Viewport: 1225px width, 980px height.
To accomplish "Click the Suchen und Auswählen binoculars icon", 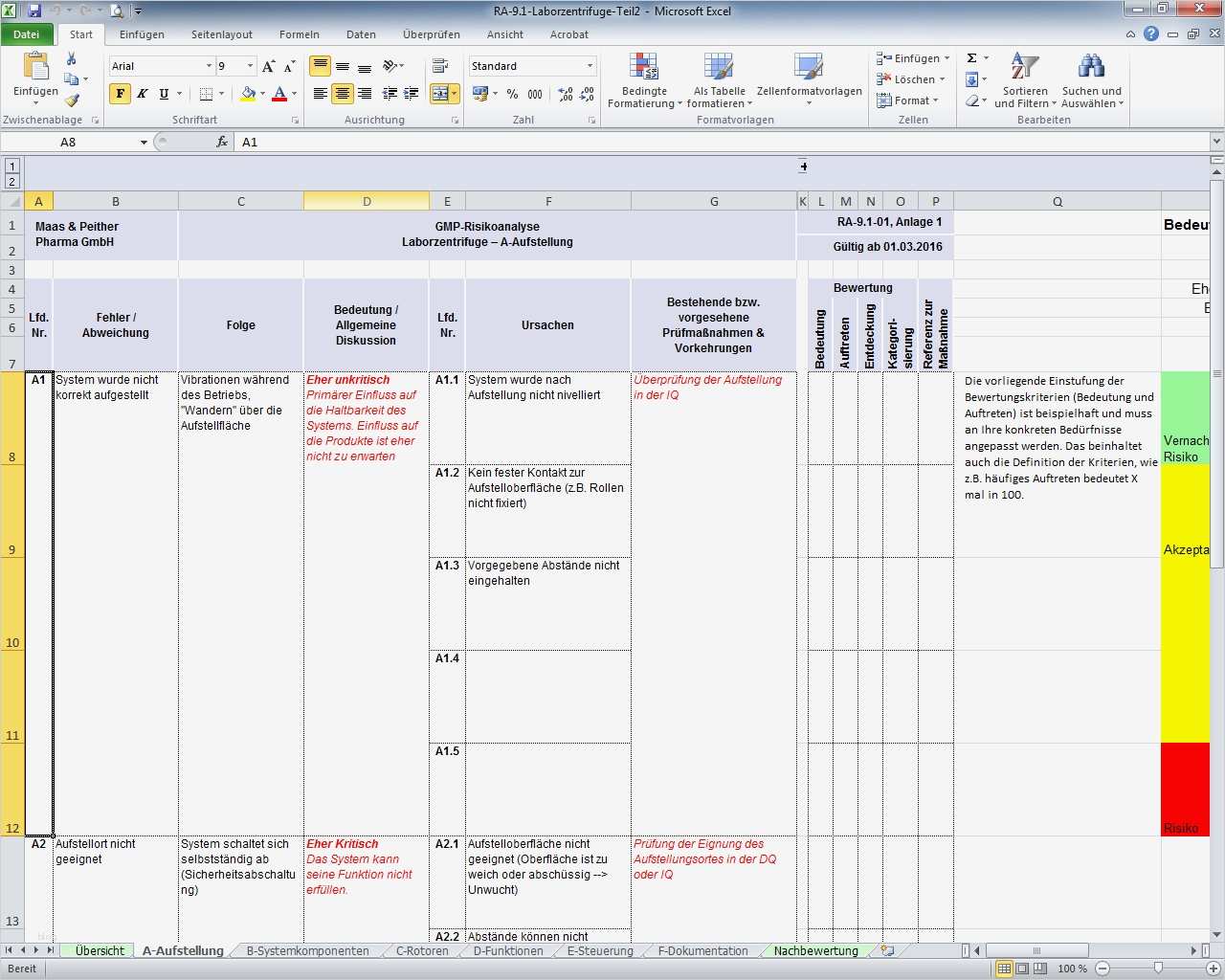I will pyautogui.click(x=1090, y=72).
